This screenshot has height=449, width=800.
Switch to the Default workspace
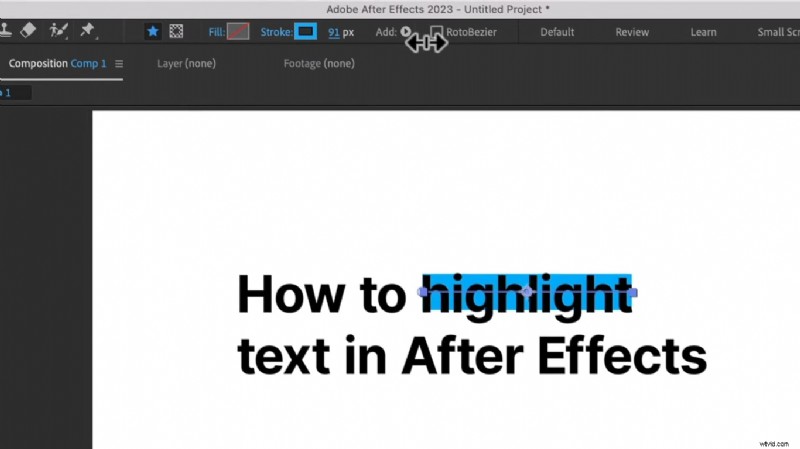click(557, 32)
